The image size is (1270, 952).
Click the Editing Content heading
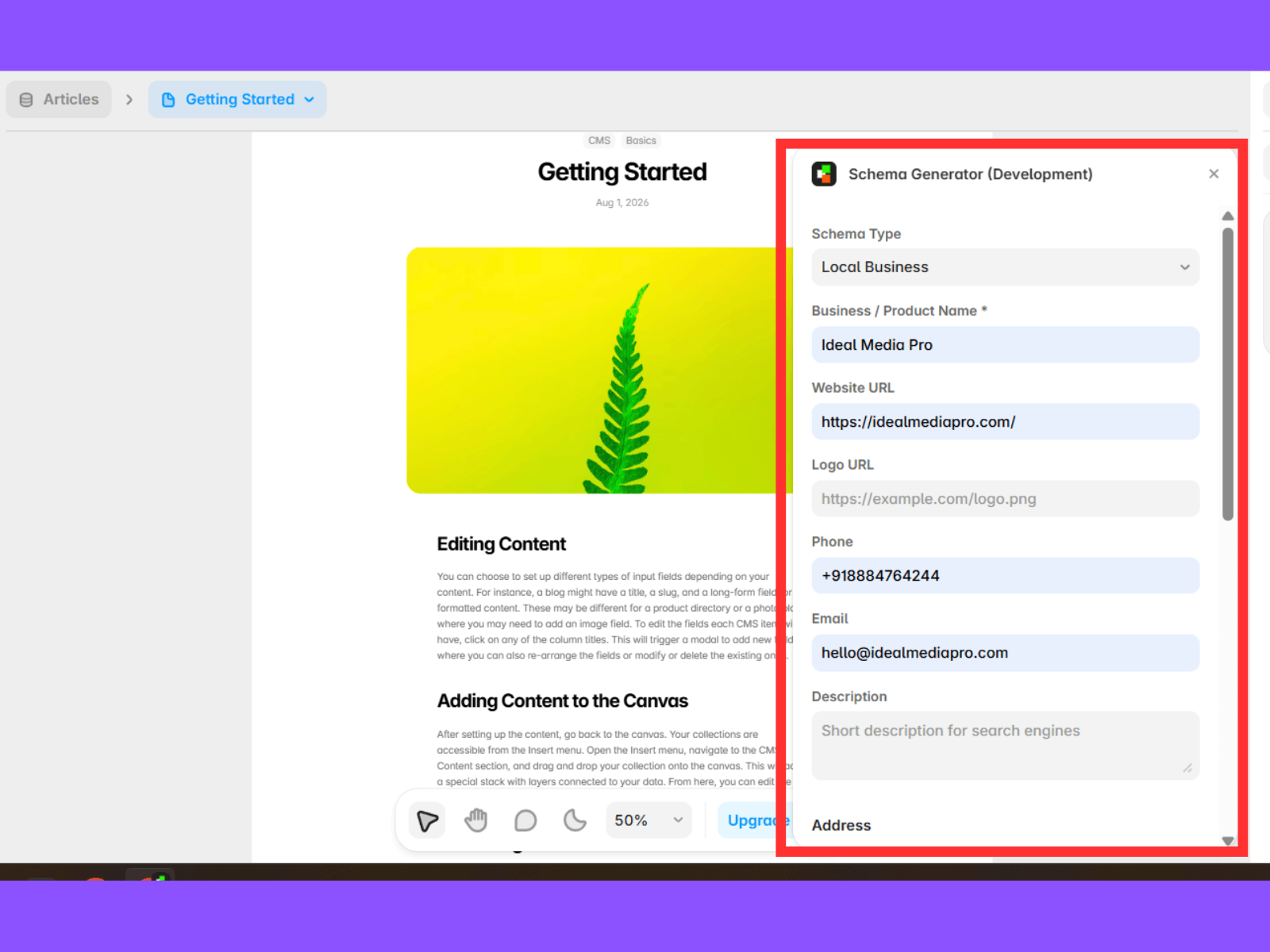coord(502,544)
